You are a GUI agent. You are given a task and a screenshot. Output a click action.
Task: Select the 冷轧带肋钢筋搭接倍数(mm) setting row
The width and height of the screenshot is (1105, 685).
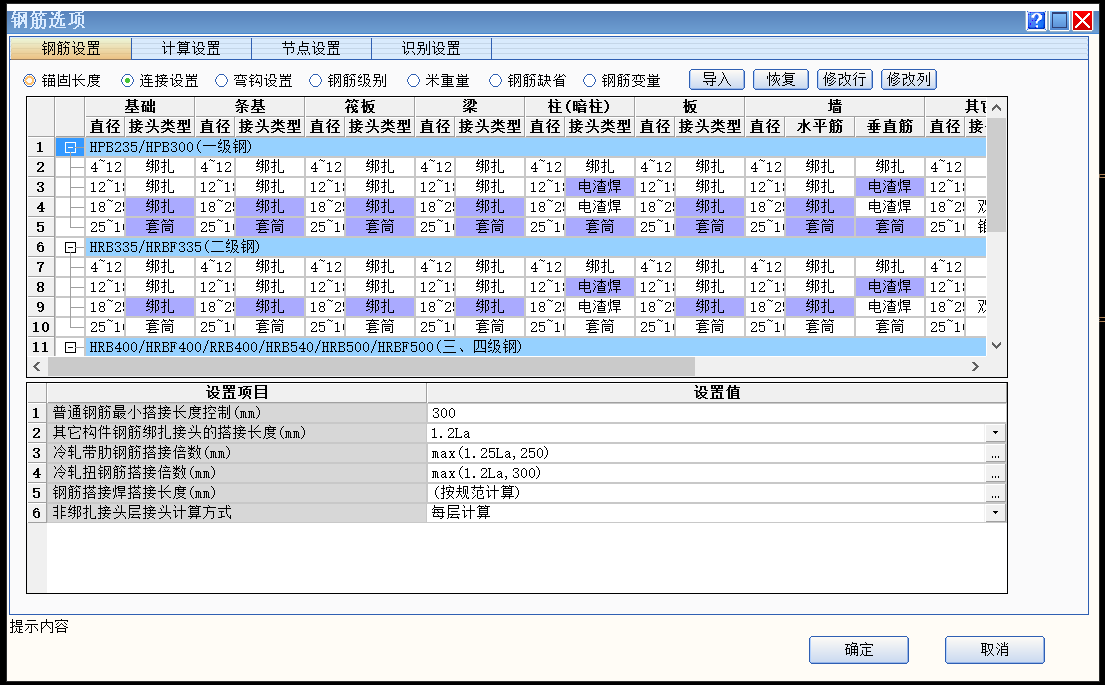pos(236,453)
